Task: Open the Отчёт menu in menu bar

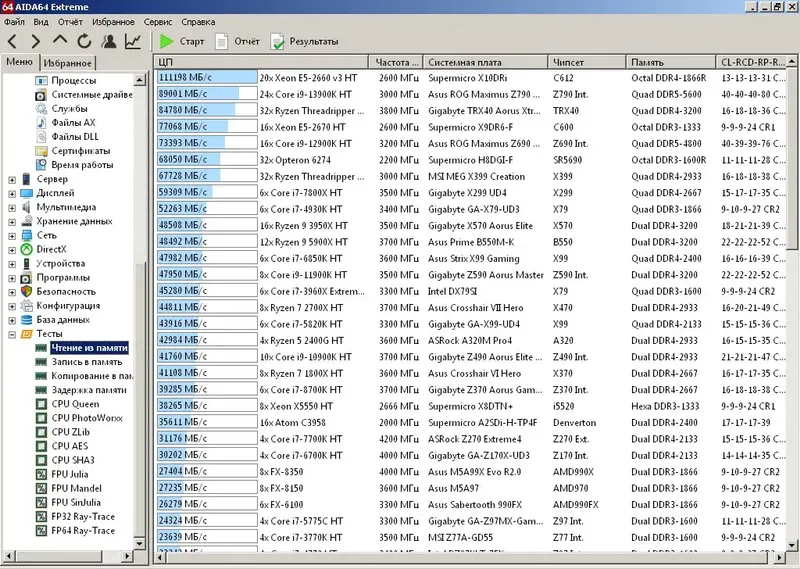Action: (70, 22)
